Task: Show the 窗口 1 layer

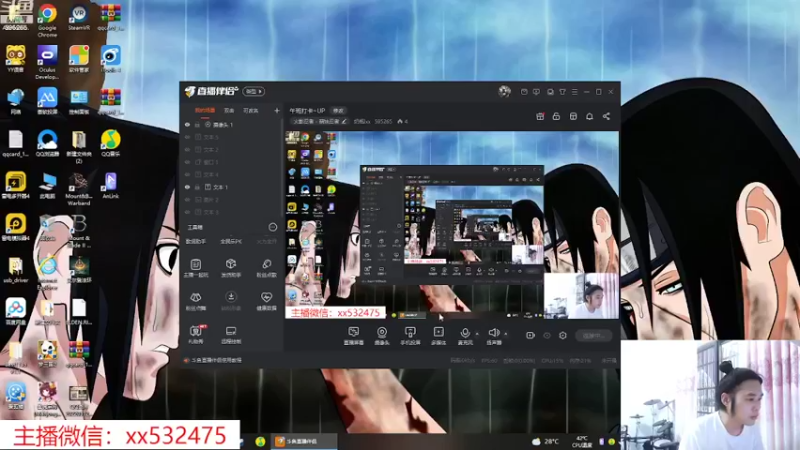Action: click(187, 162)
